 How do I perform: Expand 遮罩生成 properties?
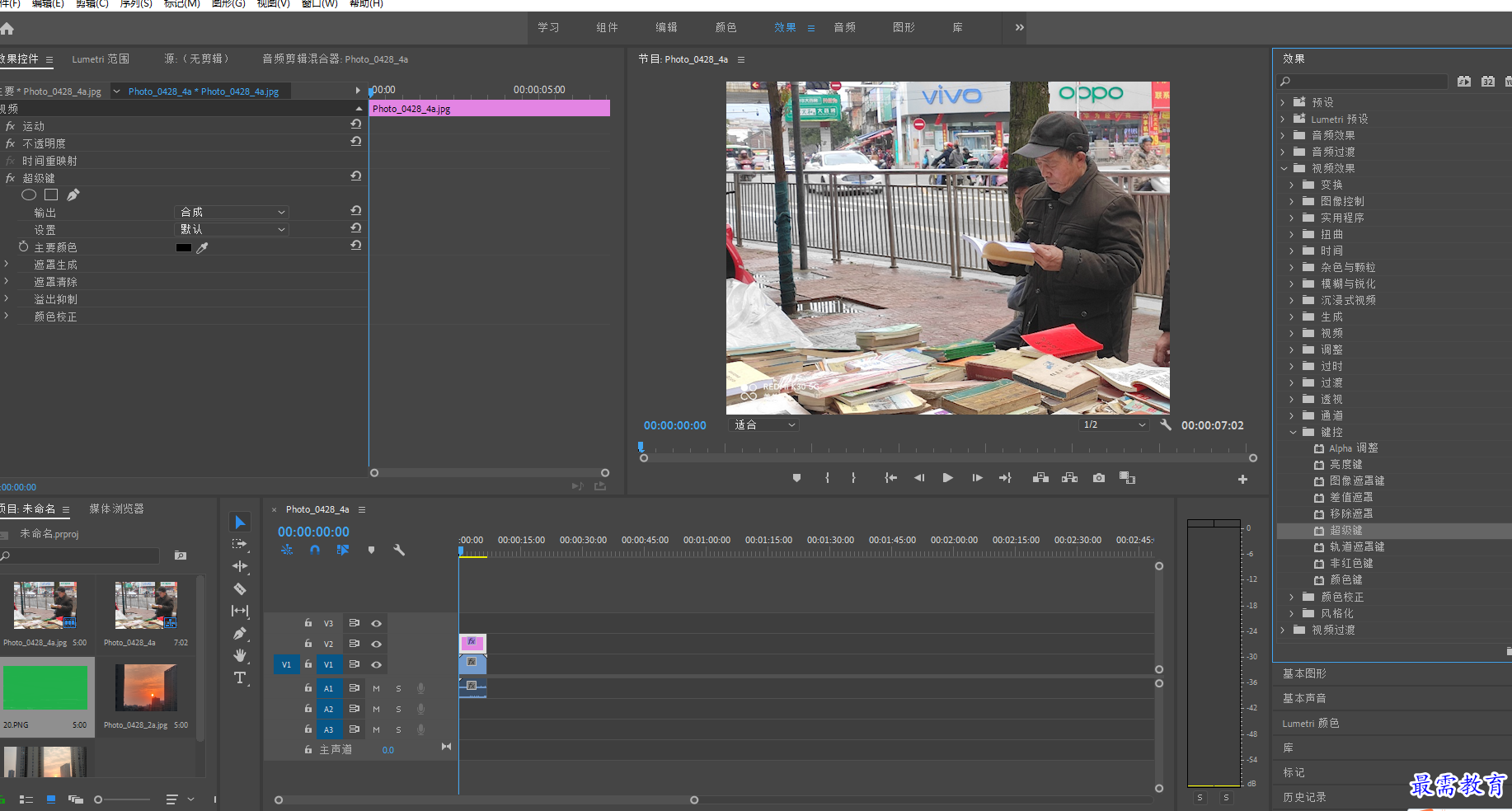pos(7,265)
